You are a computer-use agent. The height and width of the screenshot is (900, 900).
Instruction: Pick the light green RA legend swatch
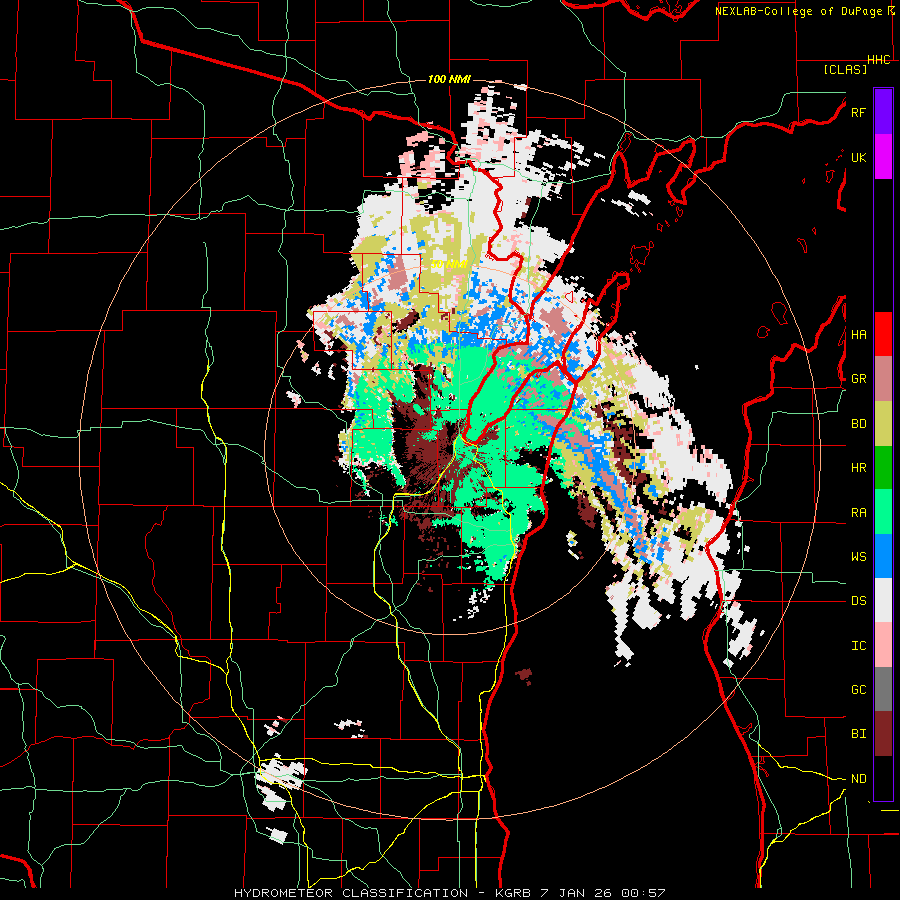click(x=883, y=512)
